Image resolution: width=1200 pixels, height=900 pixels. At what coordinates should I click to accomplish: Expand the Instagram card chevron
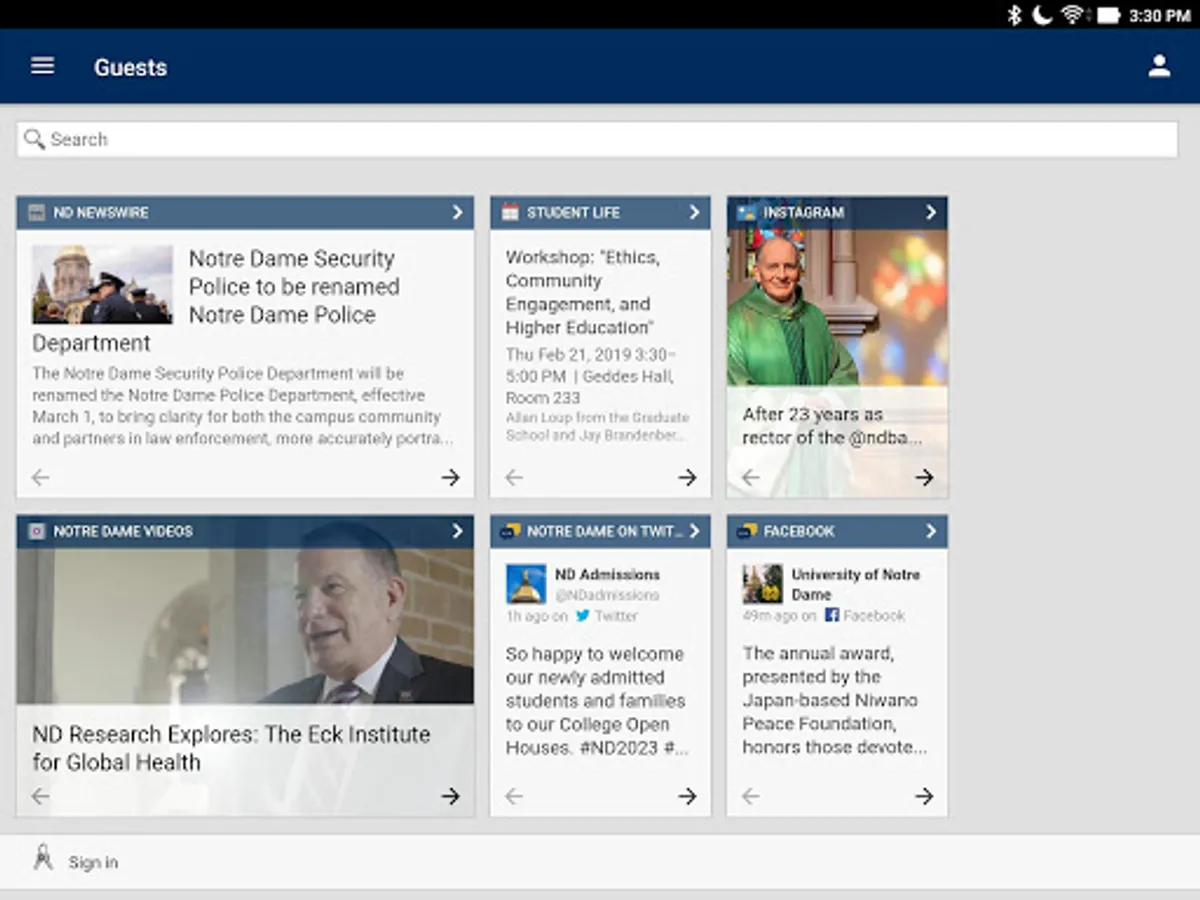[931, 212]
